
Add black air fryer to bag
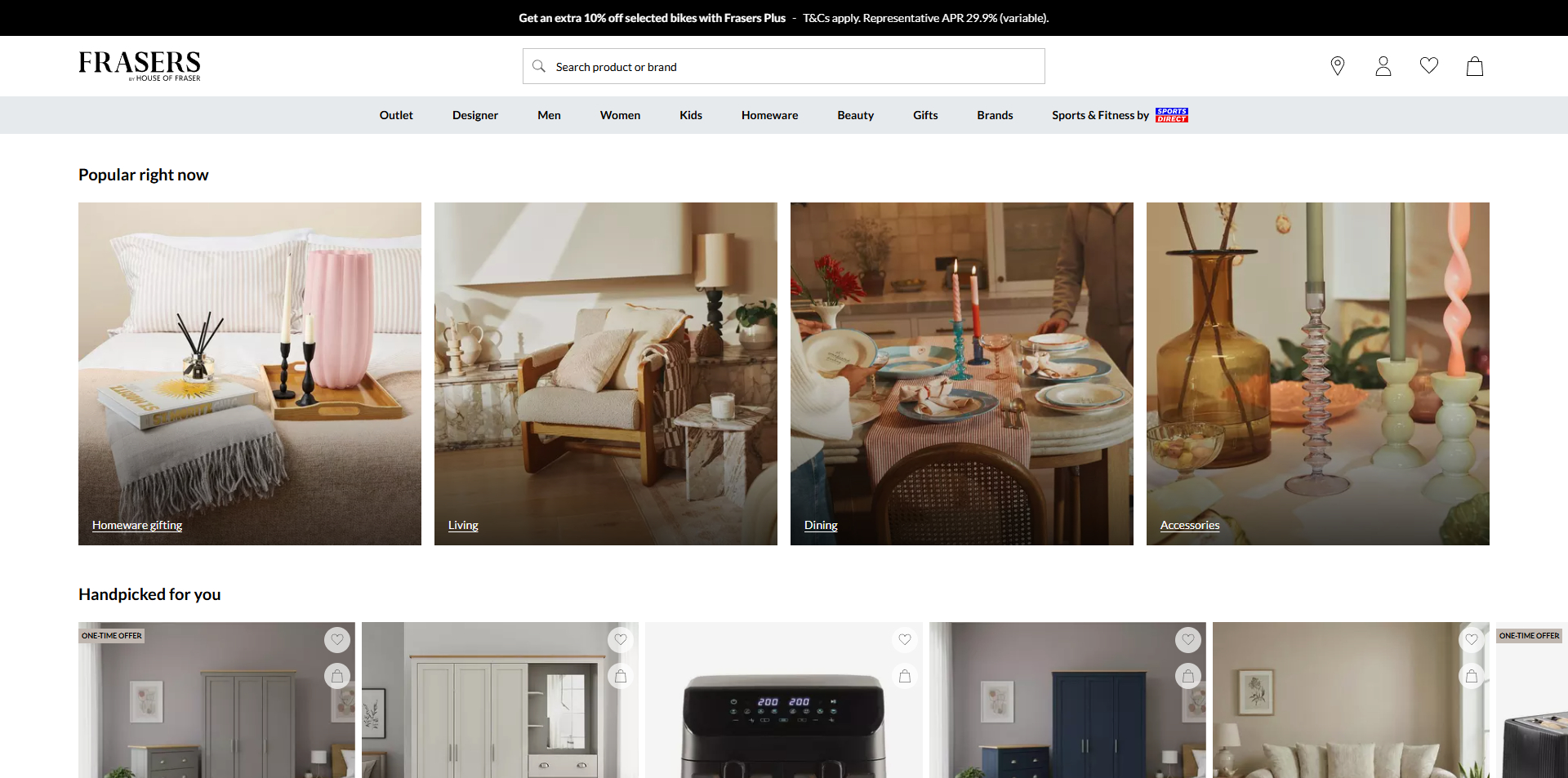(x=905, y=676)
